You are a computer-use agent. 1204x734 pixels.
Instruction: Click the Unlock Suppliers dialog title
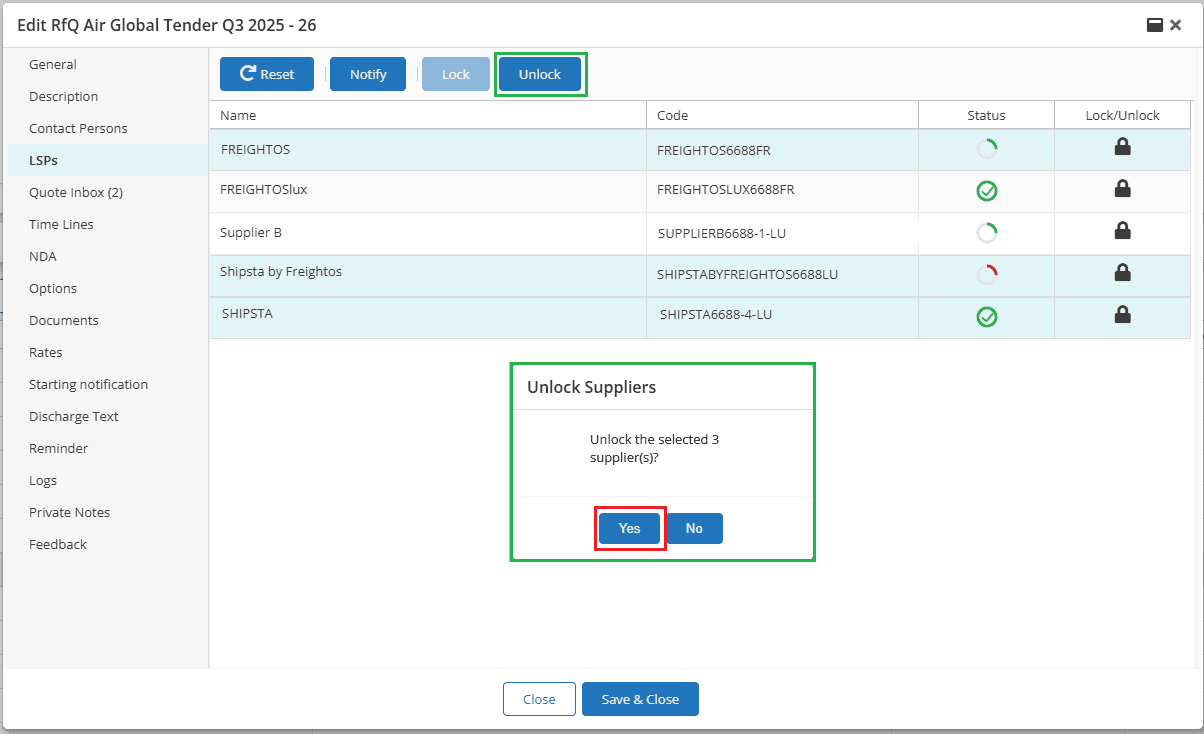[x=592, y=387]
